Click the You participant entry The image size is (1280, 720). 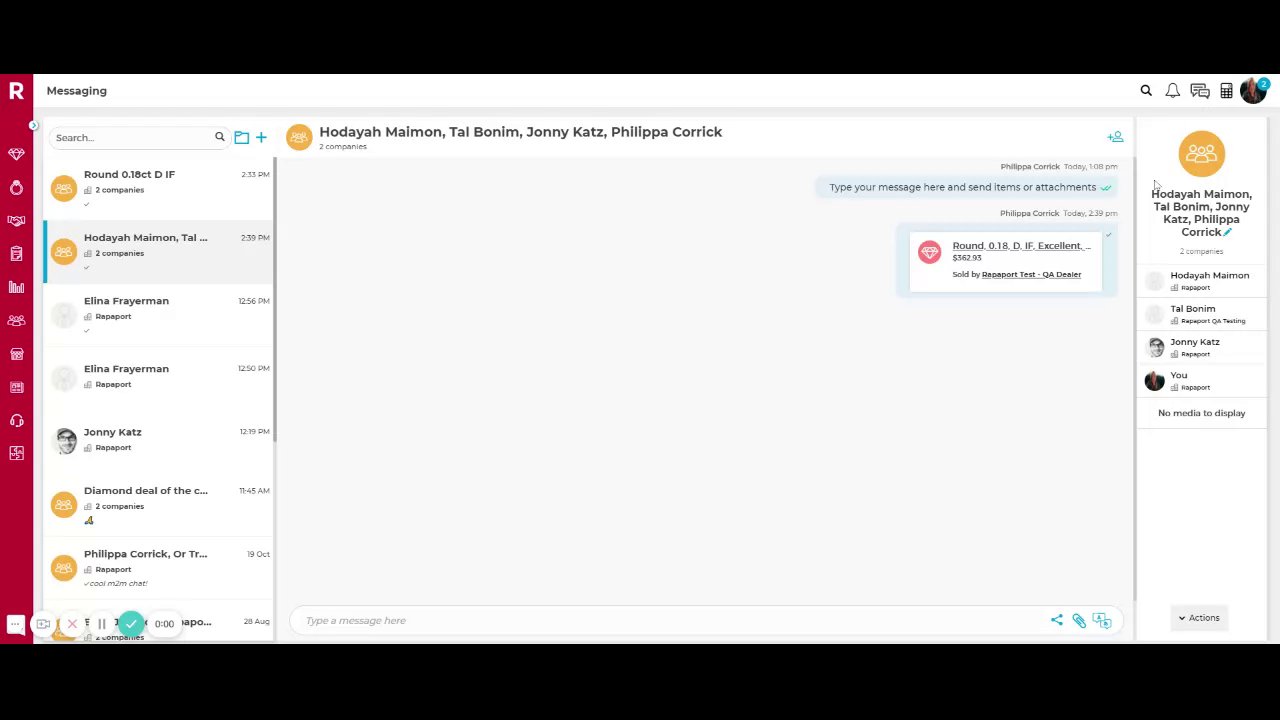(1201, 381)
